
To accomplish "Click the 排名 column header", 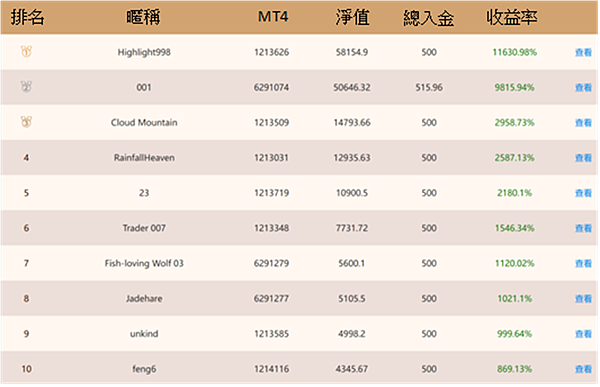I will pyautogui.click(x=27, y=17).
